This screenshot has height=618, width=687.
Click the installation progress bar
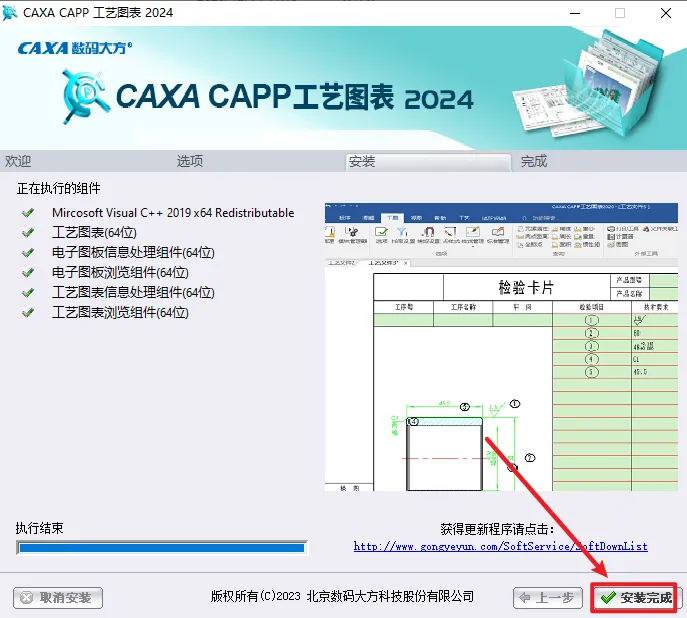162,547
